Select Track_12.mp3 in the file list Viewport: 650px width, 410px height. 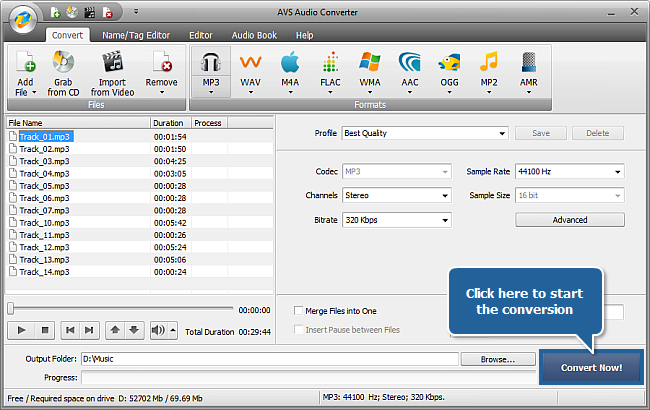44,247
